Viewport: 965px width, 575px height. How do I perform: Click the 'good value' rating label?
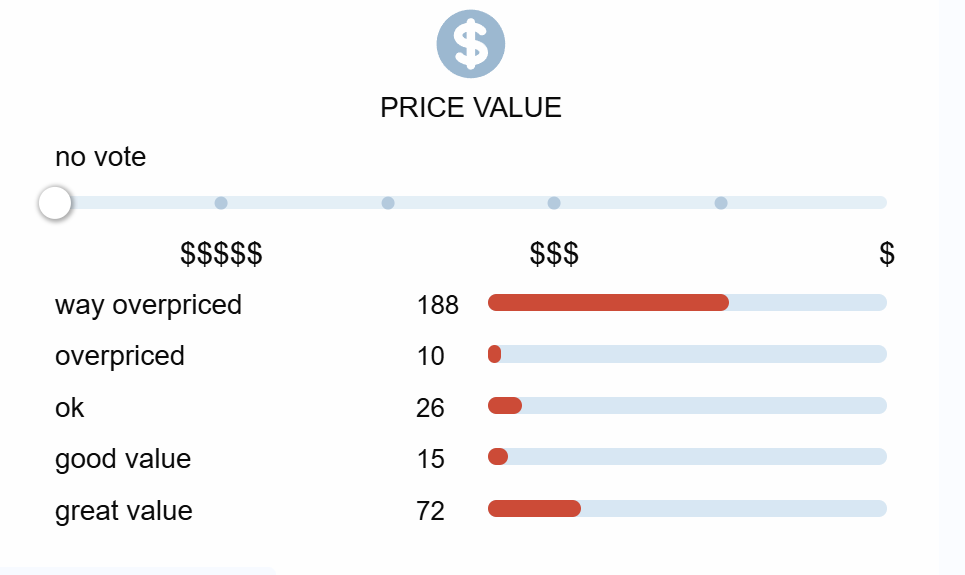click(x=123, y=459)
